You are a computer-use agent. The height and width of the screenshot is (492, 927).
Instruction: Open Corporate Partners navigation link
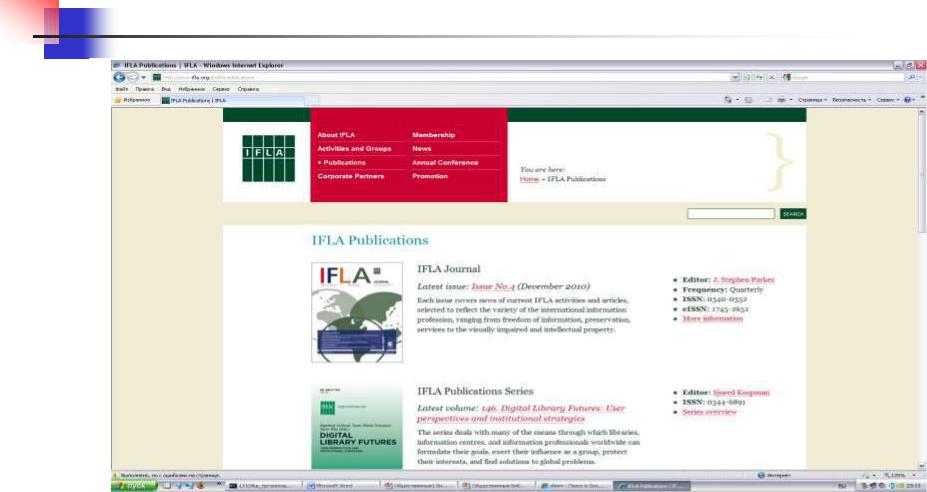point(351,176)
